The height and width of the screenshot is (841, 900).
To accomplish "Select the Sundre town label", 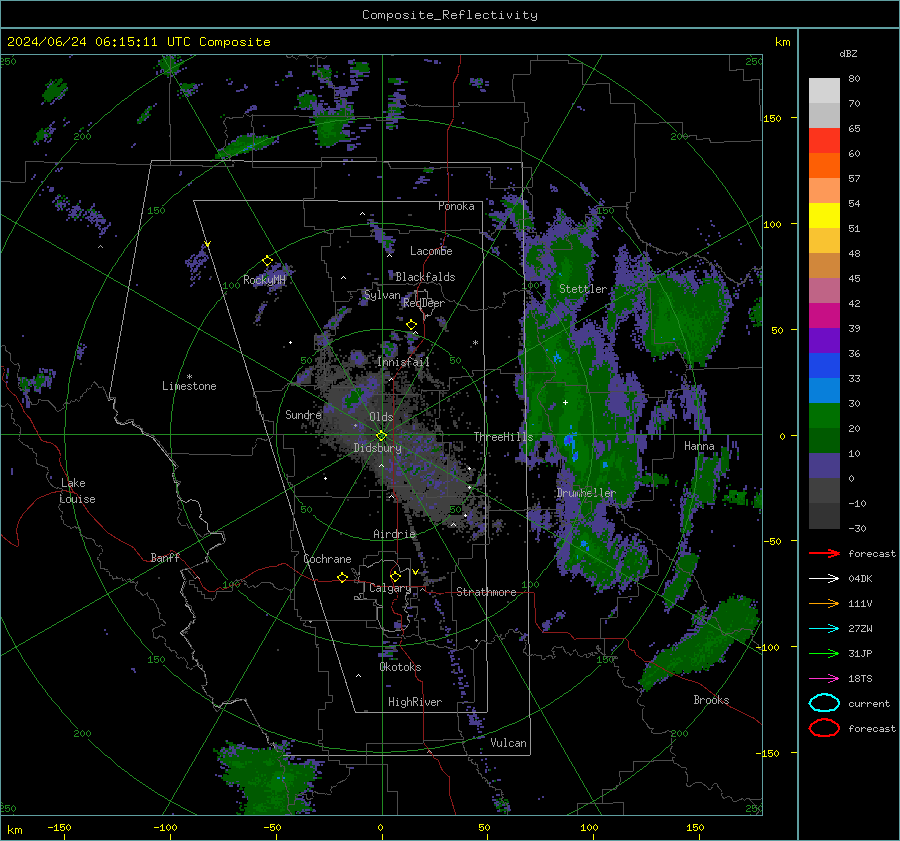I will click(x=303, y=414).
